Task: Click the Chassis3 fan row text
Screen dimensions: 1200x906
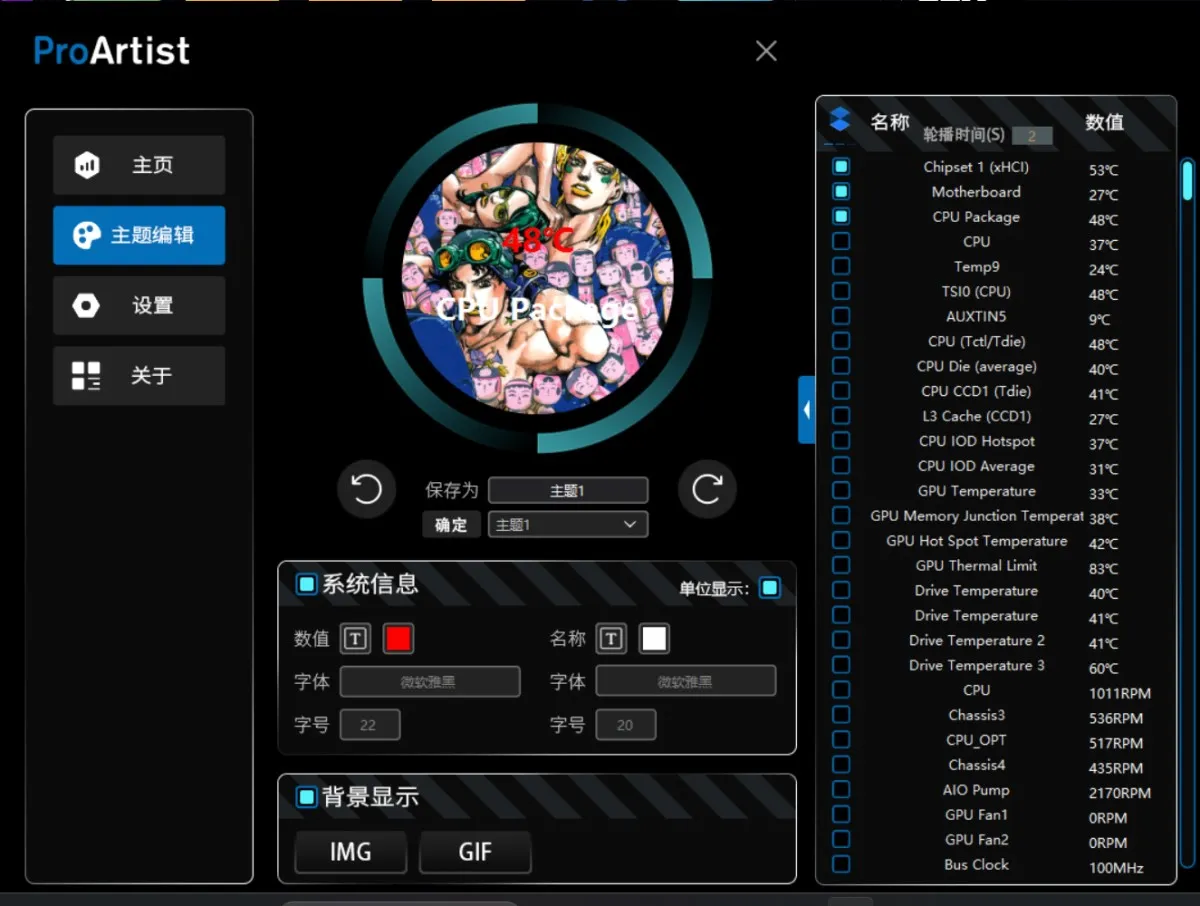Action: coord(977,715)
